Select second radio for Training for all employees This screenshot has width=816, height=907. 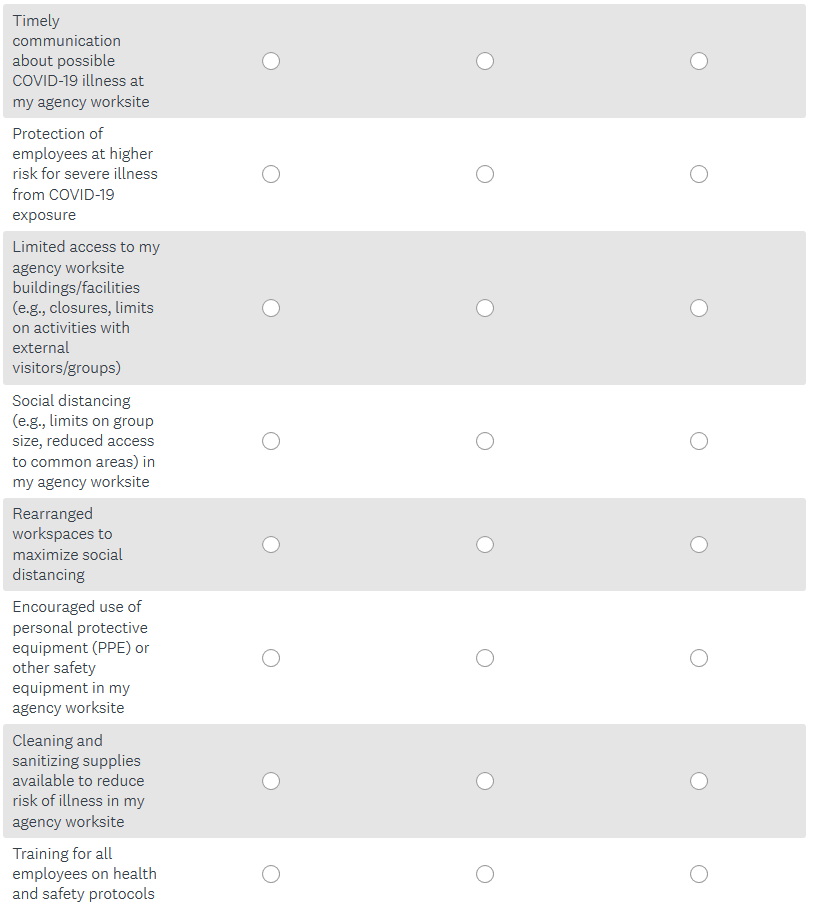pyautogui.click(x=485, y=874)
